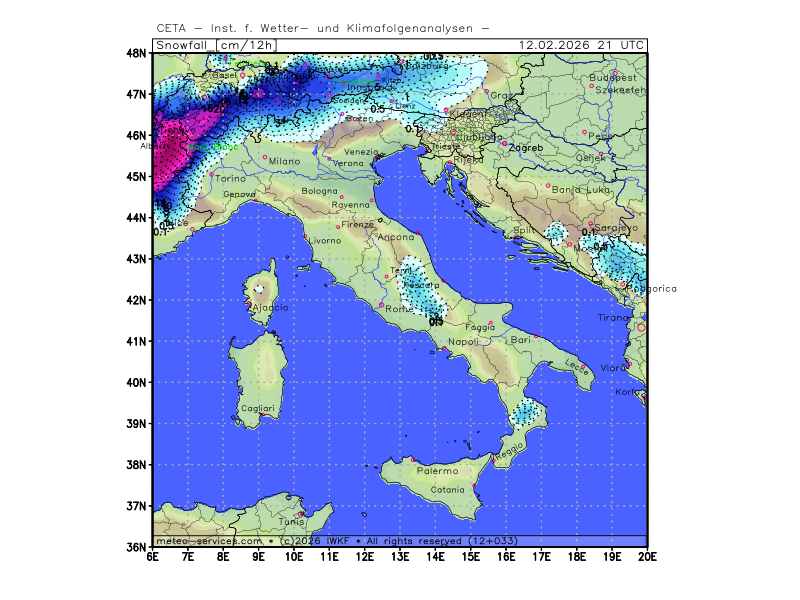Select the Cagliari label on Sardinia
The height and width of the screenshot is (600, 800).
(258, 409)
